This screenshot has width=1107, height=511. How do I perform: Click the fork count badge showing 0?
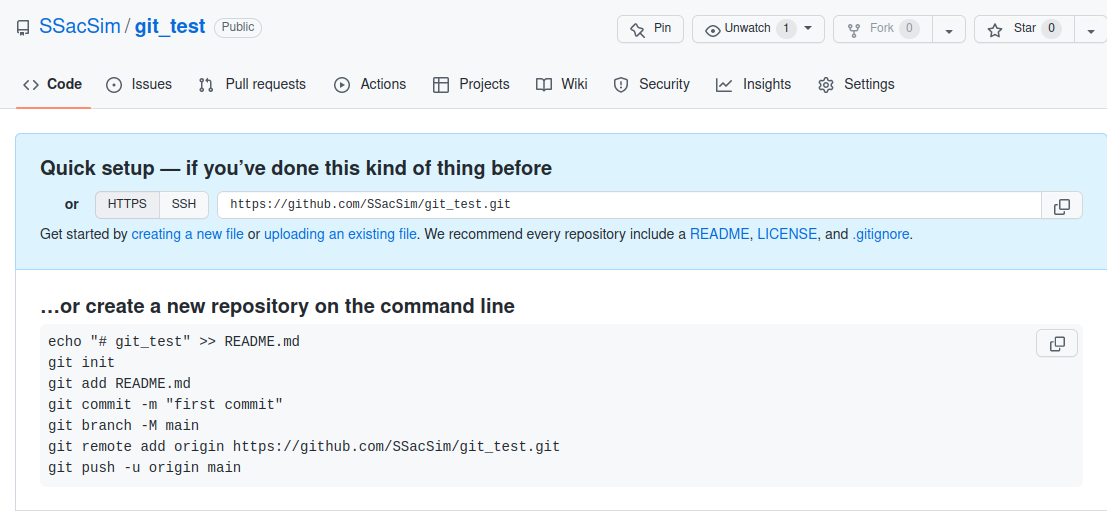coord(909,29)
